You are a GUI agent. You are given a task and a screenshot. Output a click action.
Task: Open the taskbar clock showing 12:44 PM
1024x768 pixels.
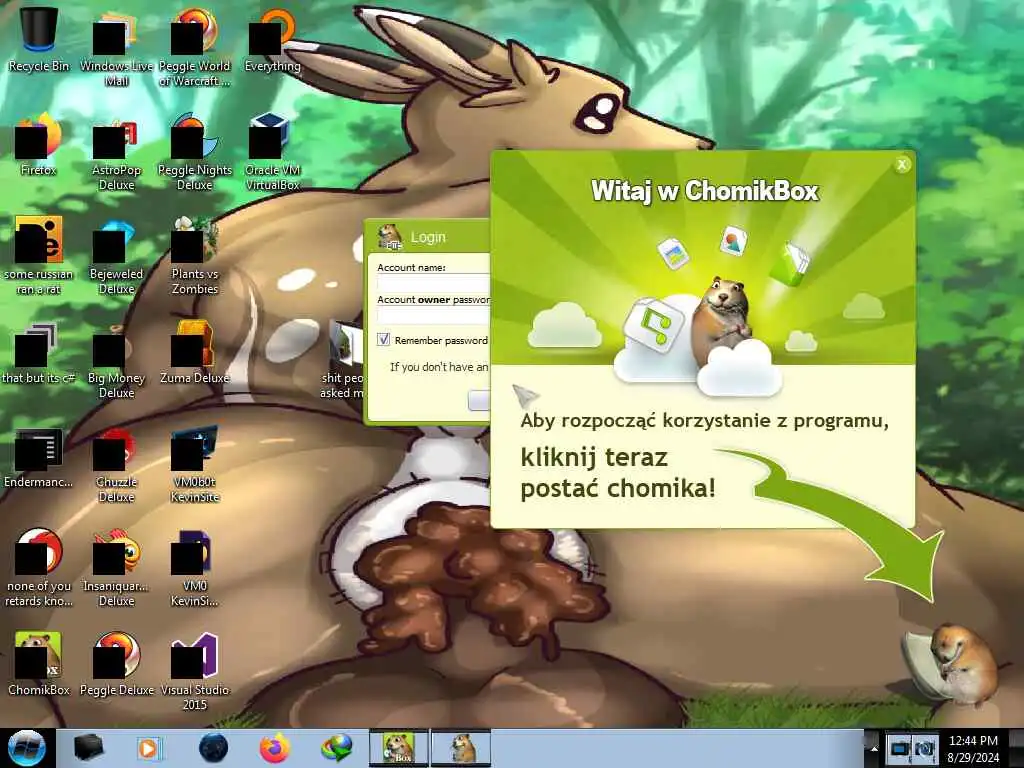coord(973,748)
